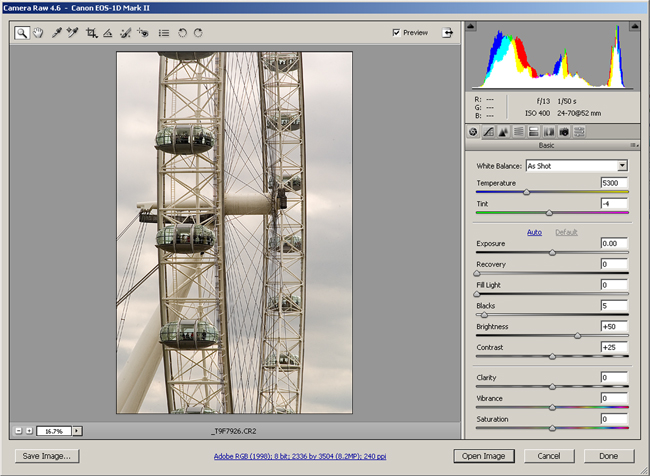
Task: Click the Ferris wheel image preview
Action: click(x=235, y=233)
